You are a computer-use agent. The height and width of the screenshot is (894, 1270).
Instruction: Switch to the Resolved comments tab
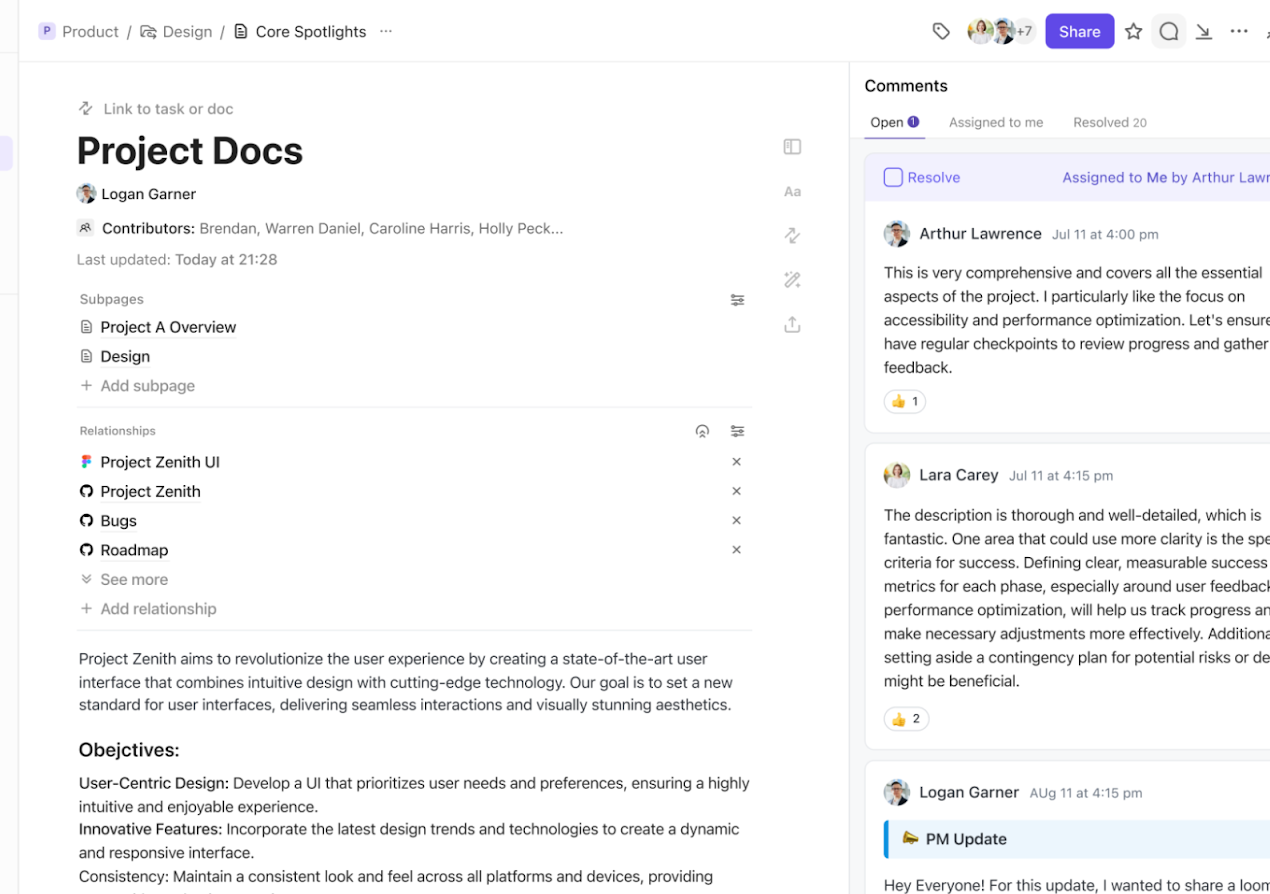pyautogui.click(x=1109, y=122)
